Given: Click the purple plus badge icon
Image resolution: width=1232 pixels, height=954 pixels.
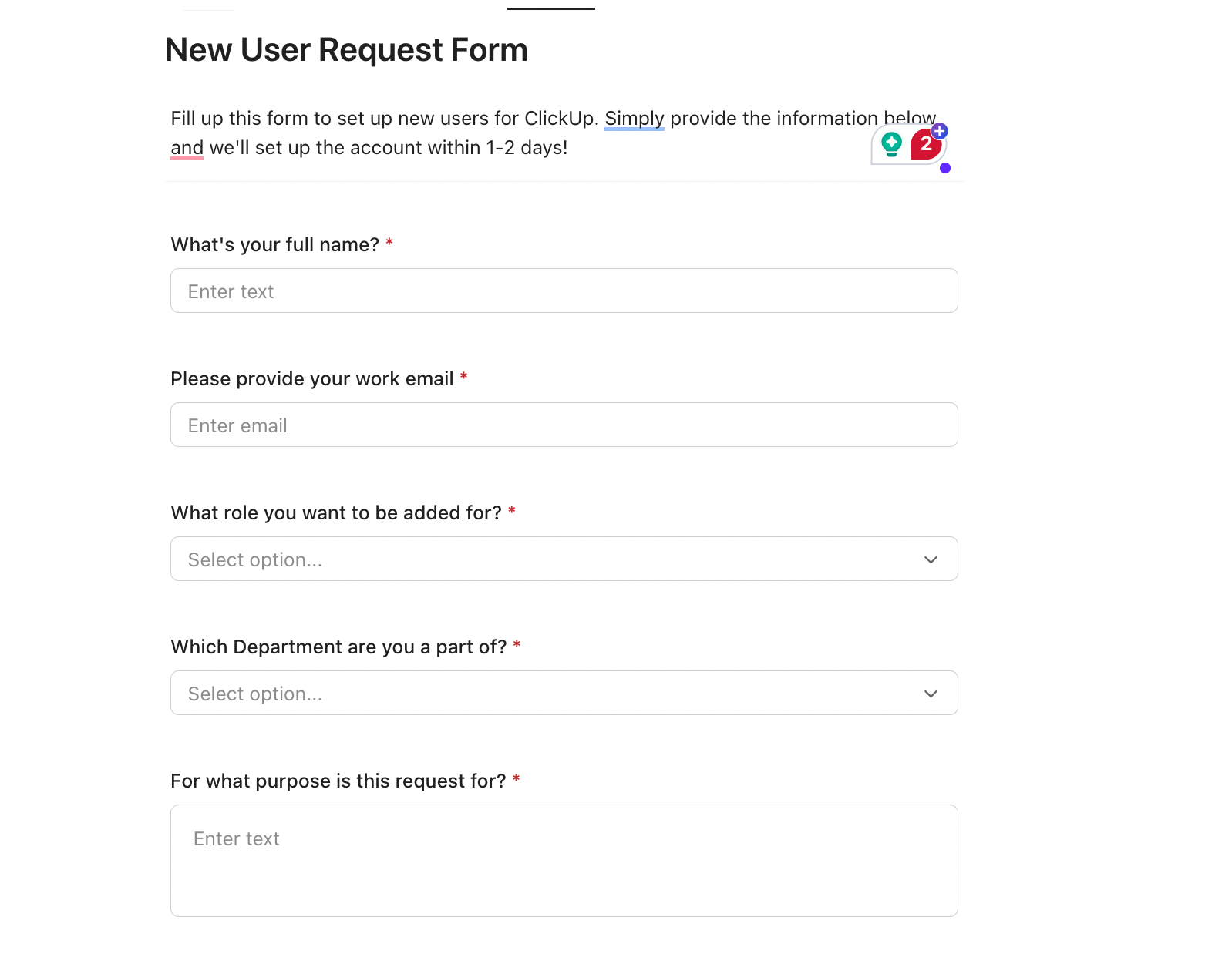Looking at the screenshot, I should pyautogui.click(x=938, y=131).
